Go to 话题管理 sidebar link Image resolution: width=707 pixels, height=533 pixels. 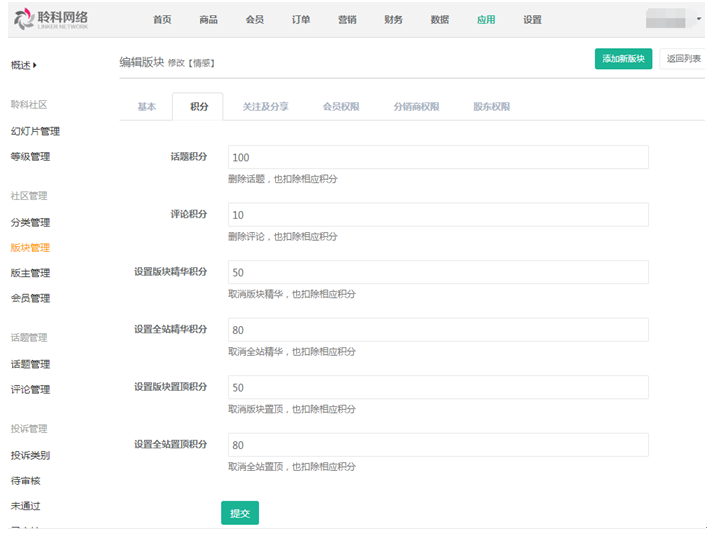tap(30, 364)
